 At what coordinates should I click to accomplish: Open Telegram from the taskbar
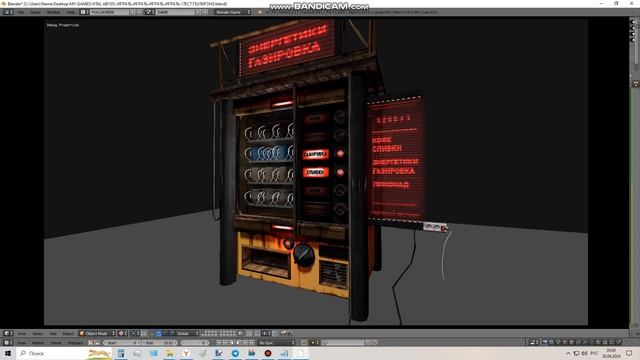pyautogui.click(x=235, y=353)
